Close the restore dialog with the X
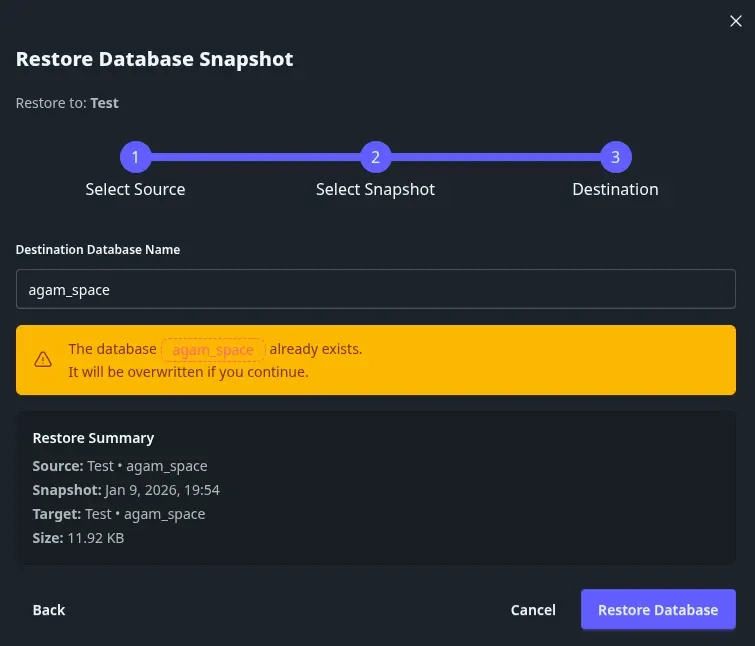This screenshot has height=646, width=755. 735,21
